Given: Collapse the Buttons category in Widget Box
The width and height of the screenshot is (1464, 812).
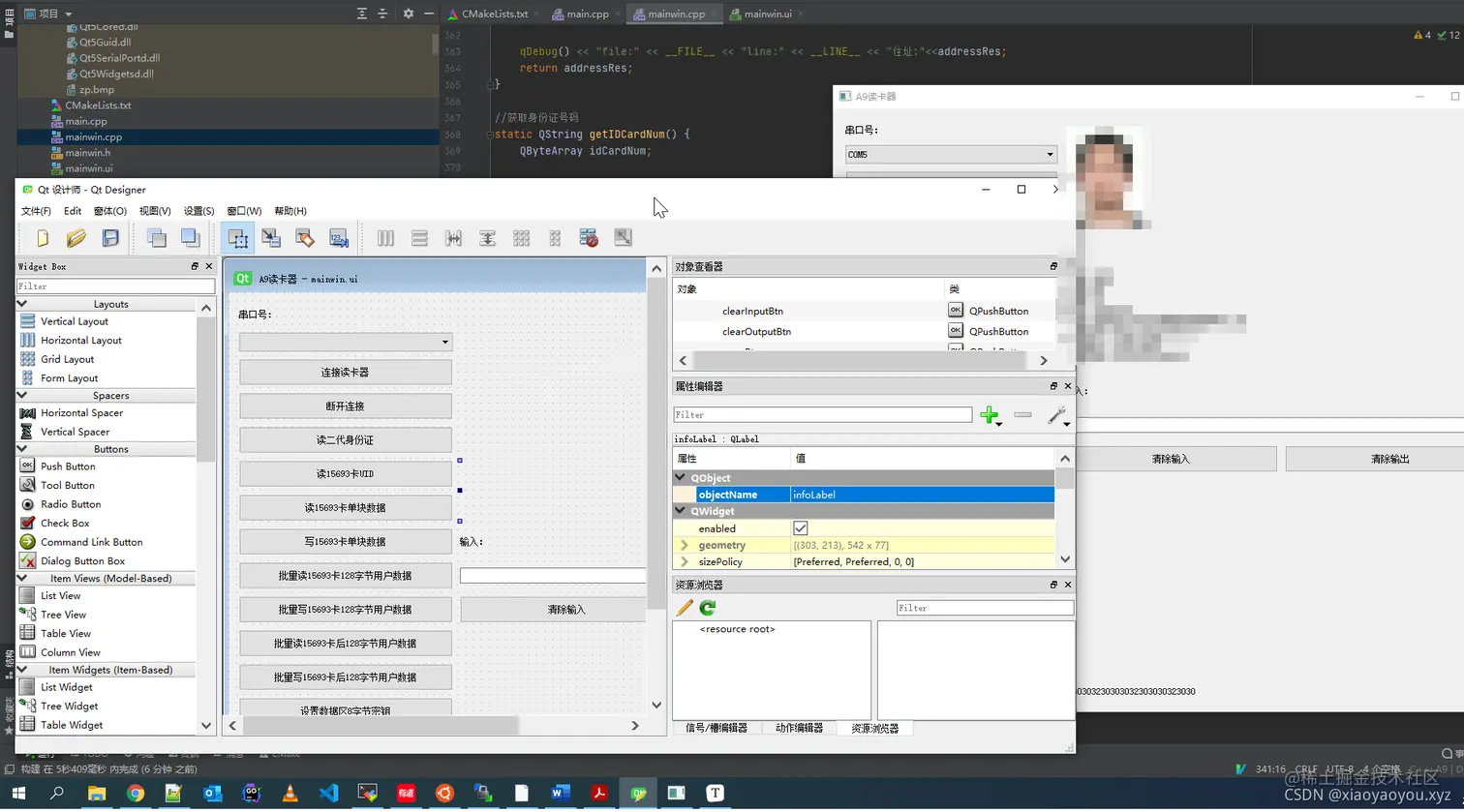Looking at the screenshot, I should tap(22, 449).
